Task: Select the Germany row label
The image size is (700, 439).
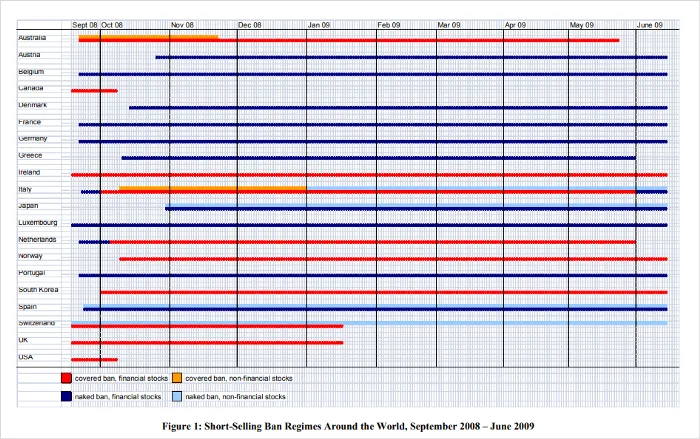Action: 33,138
